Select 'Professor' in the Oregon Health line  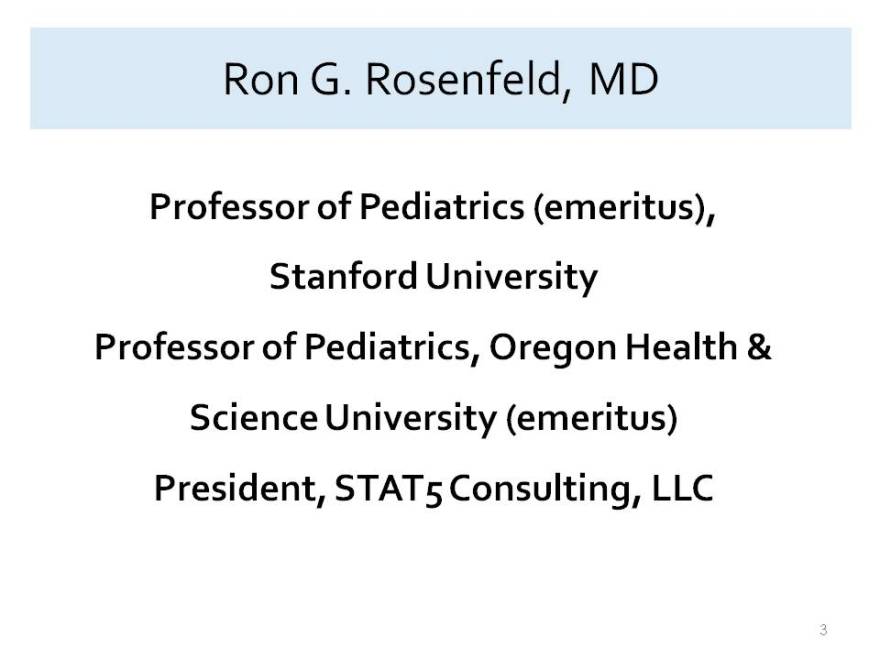[175, 347]
